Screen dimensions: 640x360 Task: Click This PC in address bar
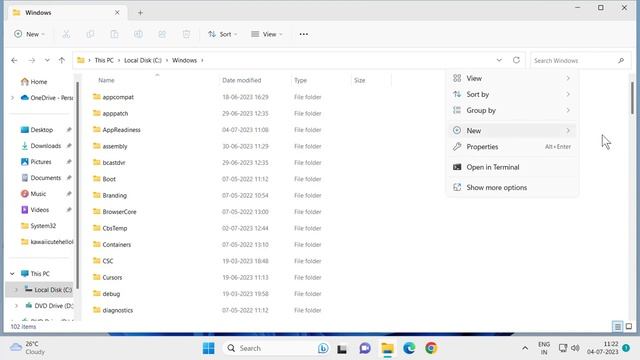pyautogui.click(x=104, y=60)
